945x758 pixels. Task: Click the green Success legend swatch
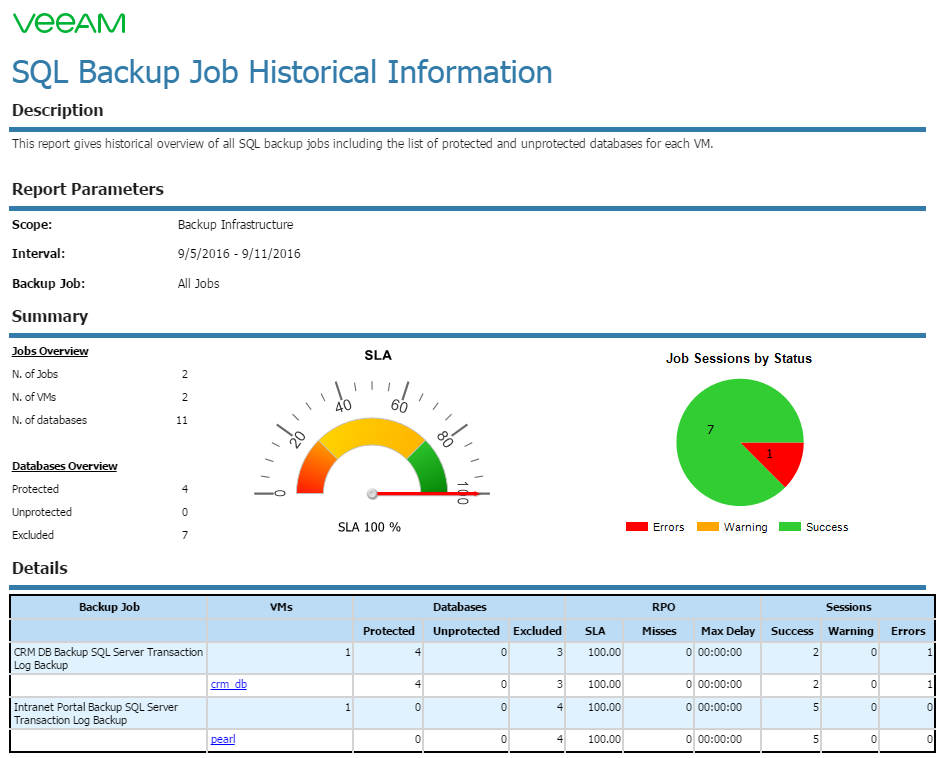[790, 527]
